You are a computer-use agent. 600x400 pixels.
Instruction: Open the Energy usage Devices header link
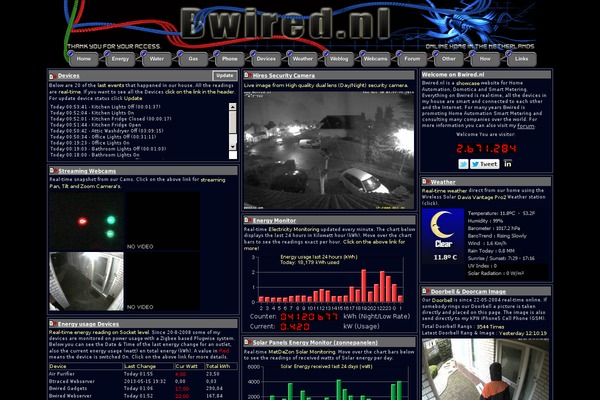(89, 324)
